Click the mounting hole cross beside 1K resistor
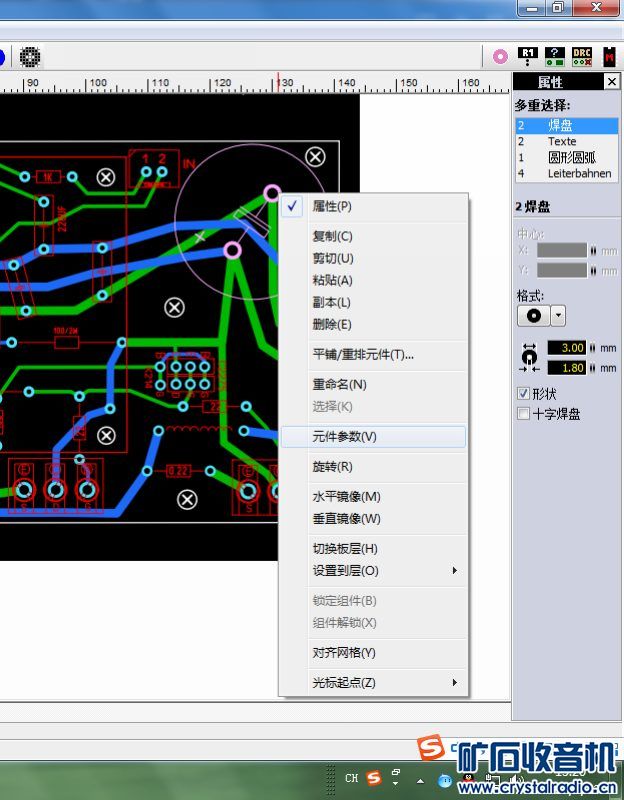Image resolution: width=624 pixels, height=800 pixels. point(106,177)
